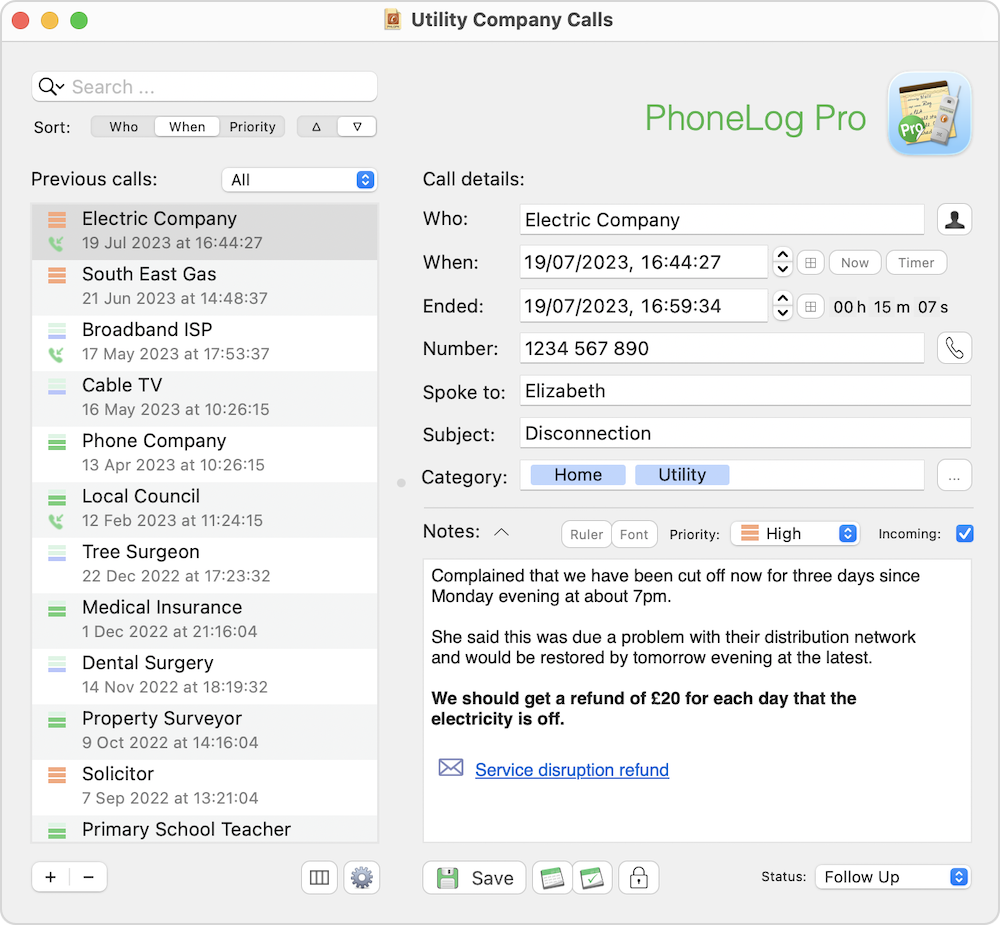Open the gear actions menu below the call list
This screenshot has width=1000, height=925.
(x=361, y=877)
